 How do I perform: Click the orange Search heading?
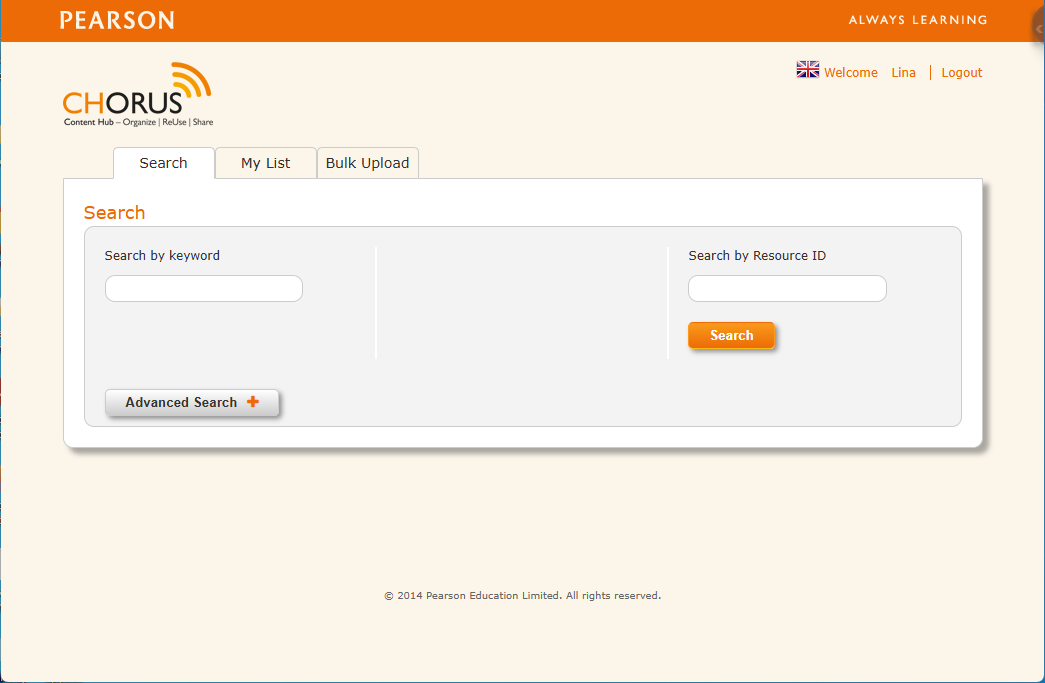(114, 213)
